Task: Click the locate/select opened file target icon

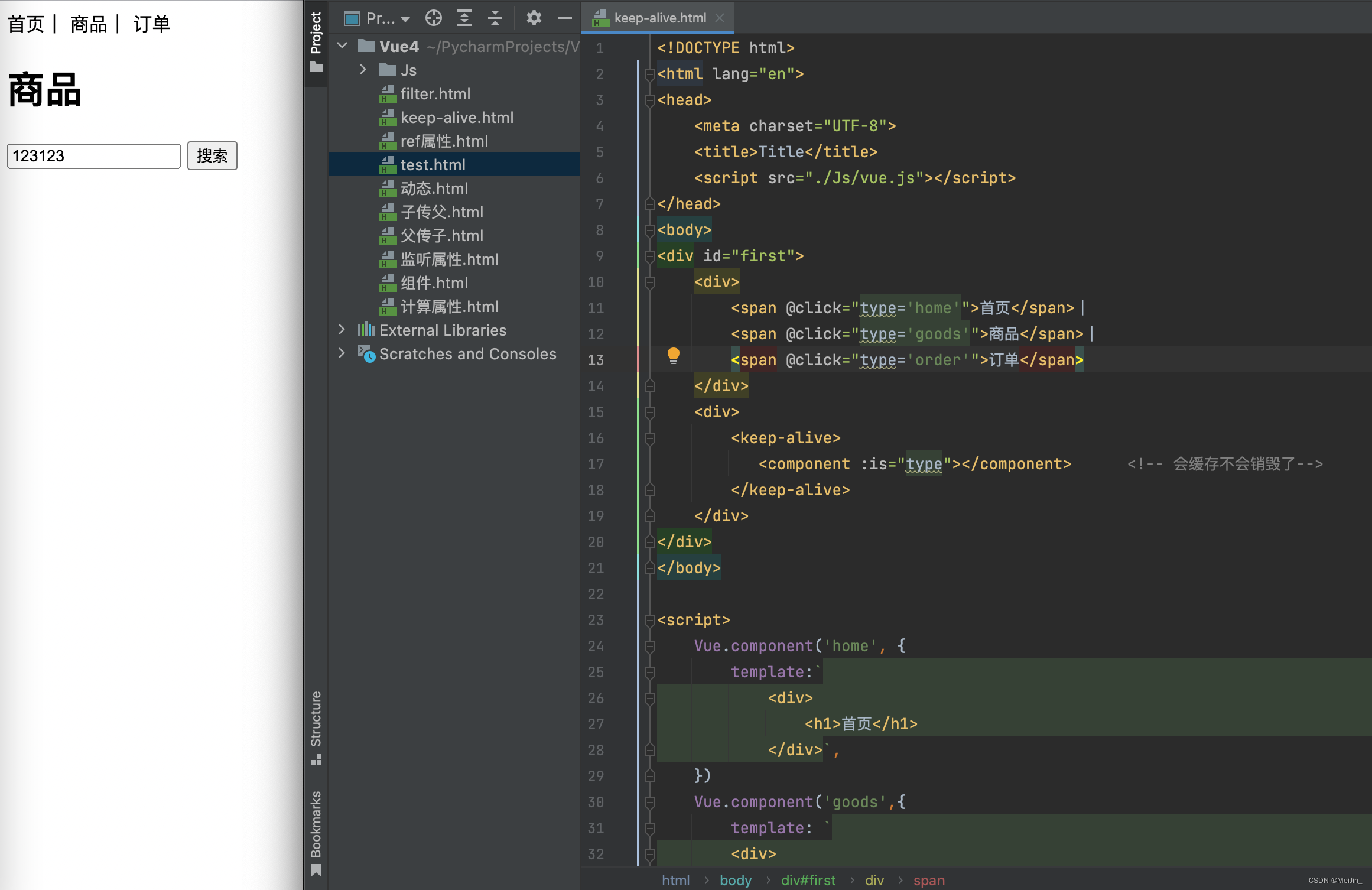Action: click(434, 18)
